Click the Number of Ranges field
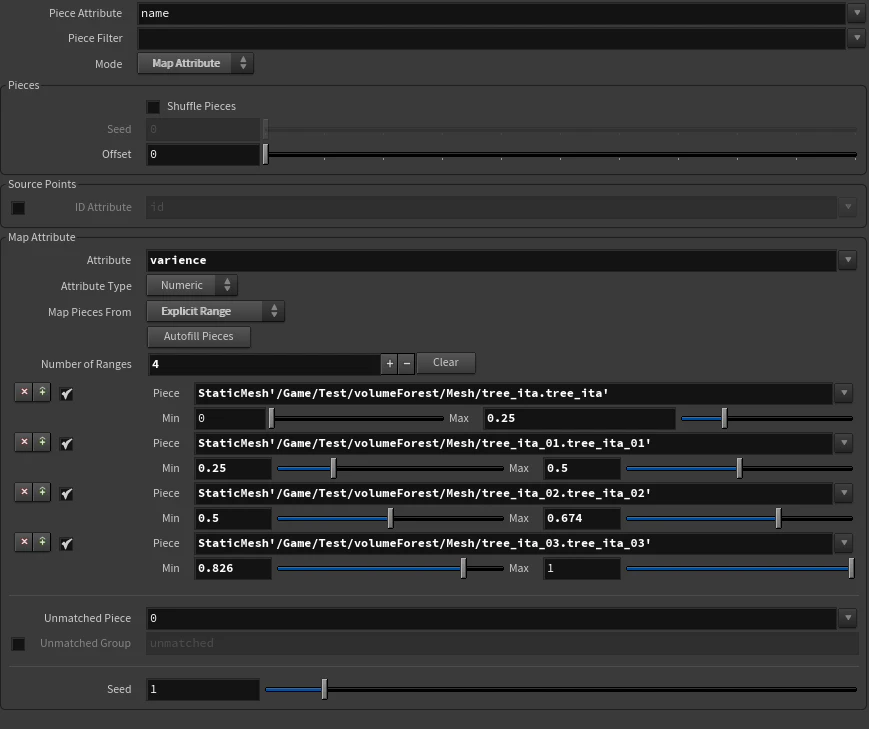Screen dimensions: 869x729 tap(264, 364)
